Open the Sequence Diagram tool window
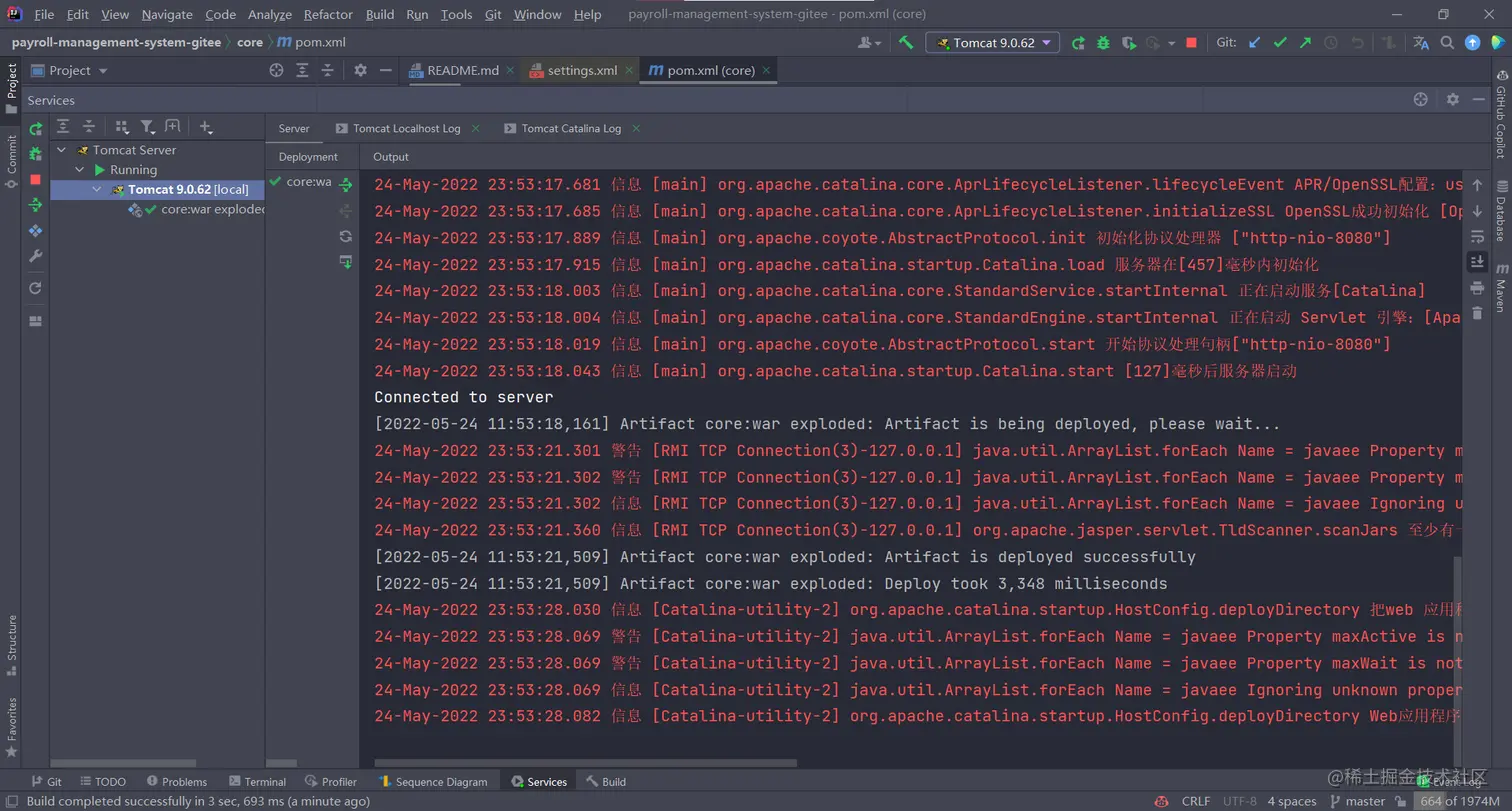Image resolution: width=1512 pixels, height=811 pixels. point(433,782)
